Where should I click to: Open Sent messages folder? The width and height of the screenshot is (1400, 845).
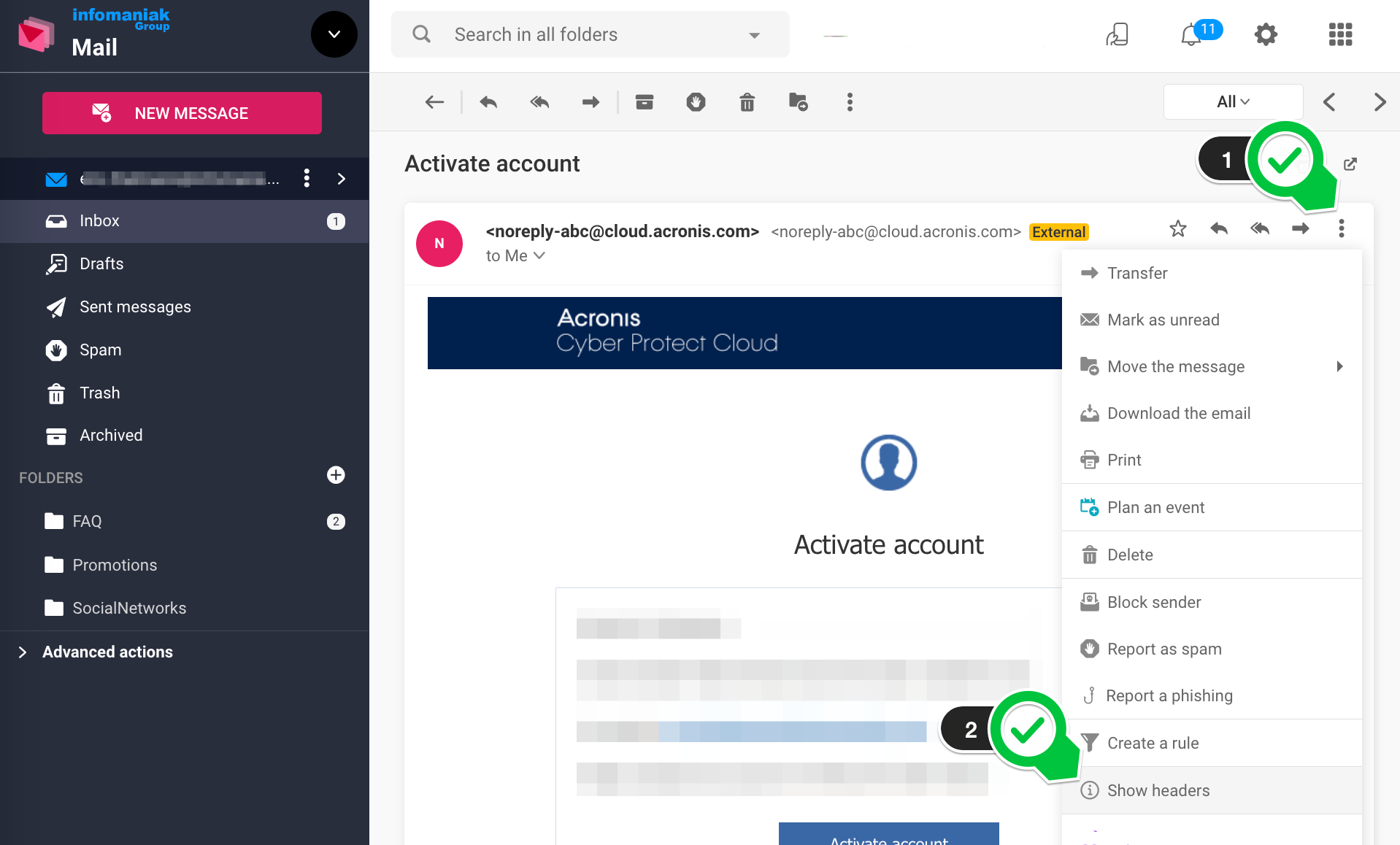point(184,307)
